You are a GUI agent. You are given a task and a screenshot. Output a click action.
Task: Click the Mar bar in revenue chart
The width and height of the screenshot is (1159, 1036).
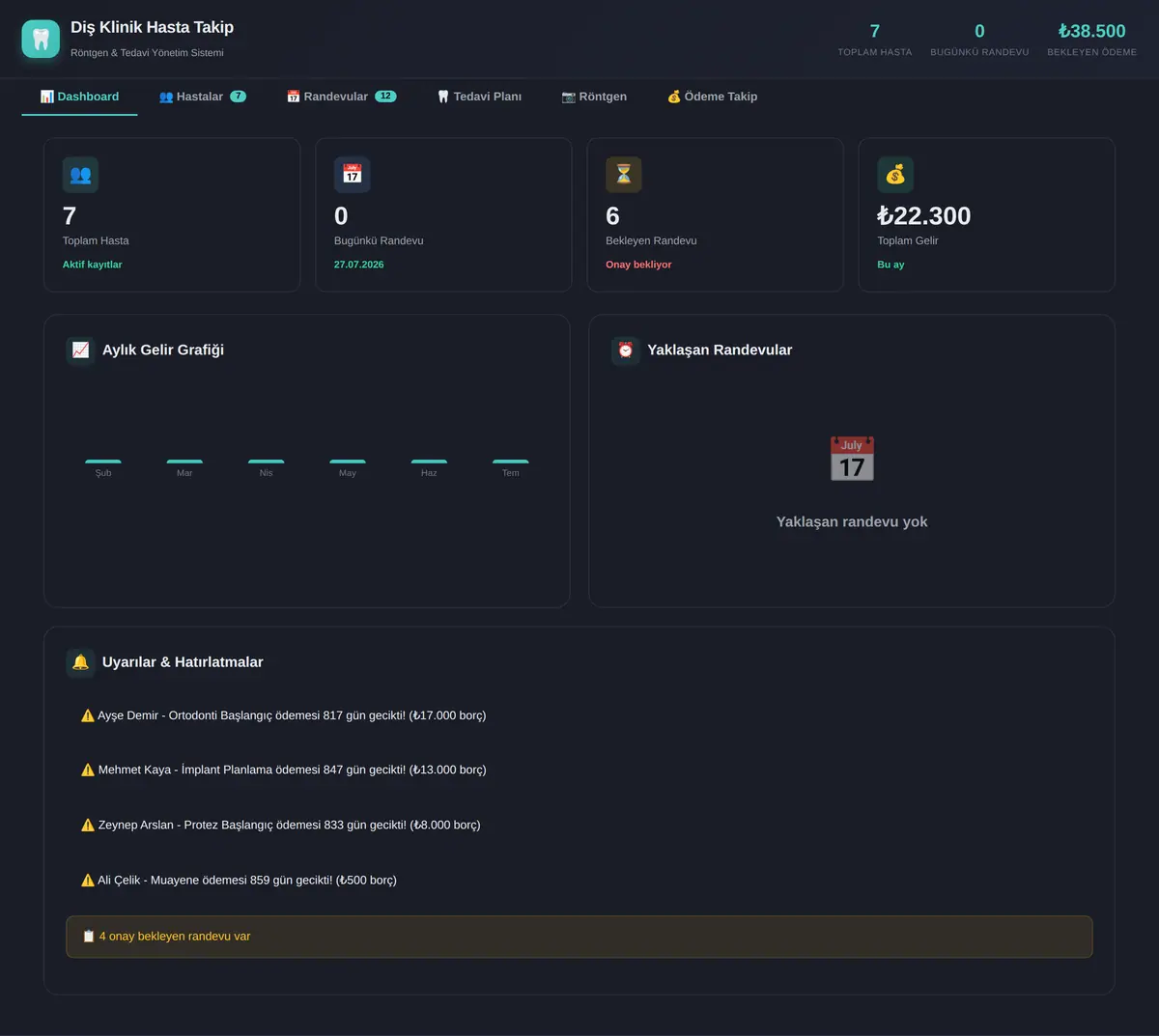(184, 462)
